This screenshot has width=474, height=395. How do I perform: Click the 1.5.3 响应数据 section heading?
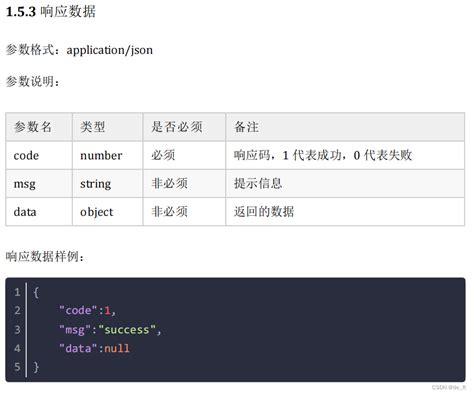click(x=51, y=12)
